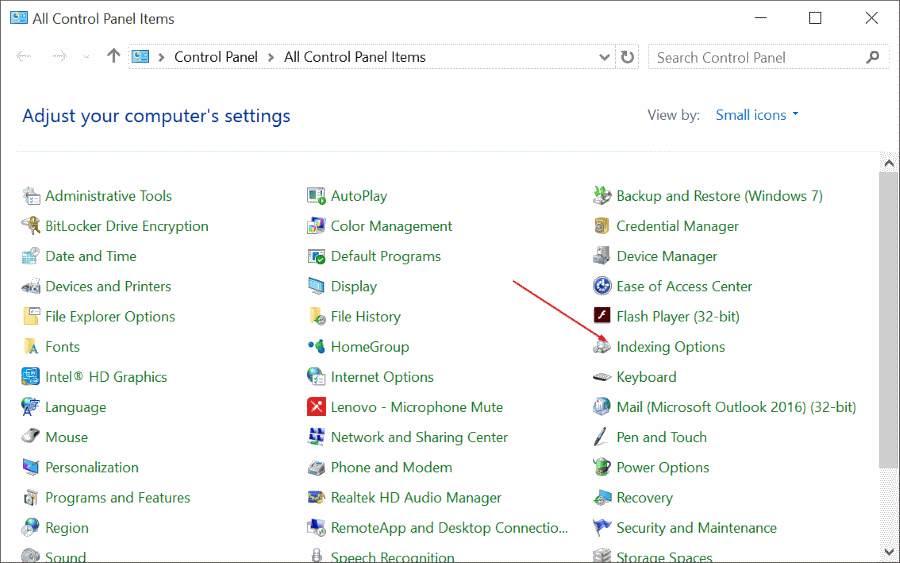
Task: Open the Security and Maintenance flag icon
Action: [602, 527]
